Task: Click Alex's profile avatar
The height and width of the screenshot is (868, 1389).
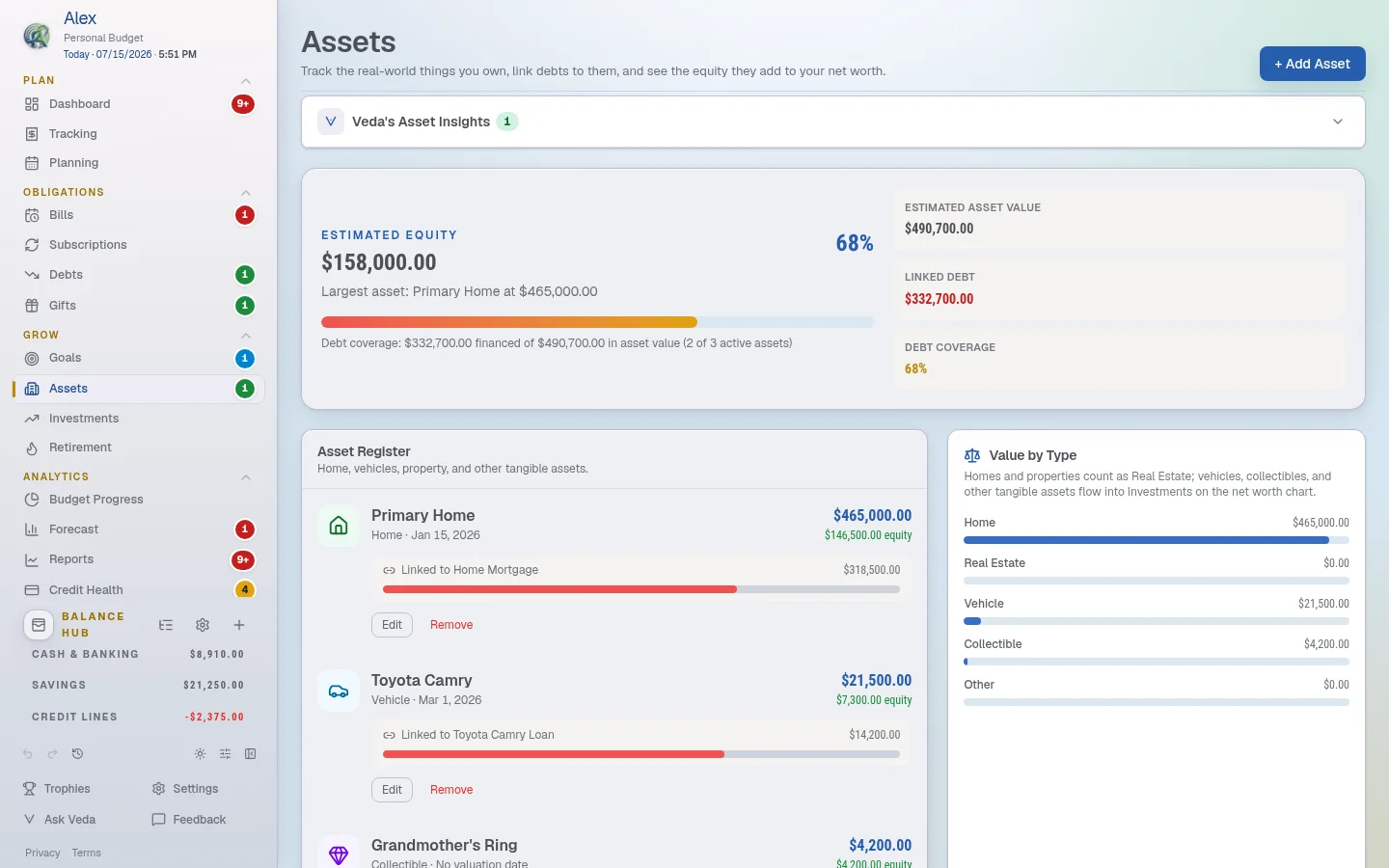Action: [37, 36]
